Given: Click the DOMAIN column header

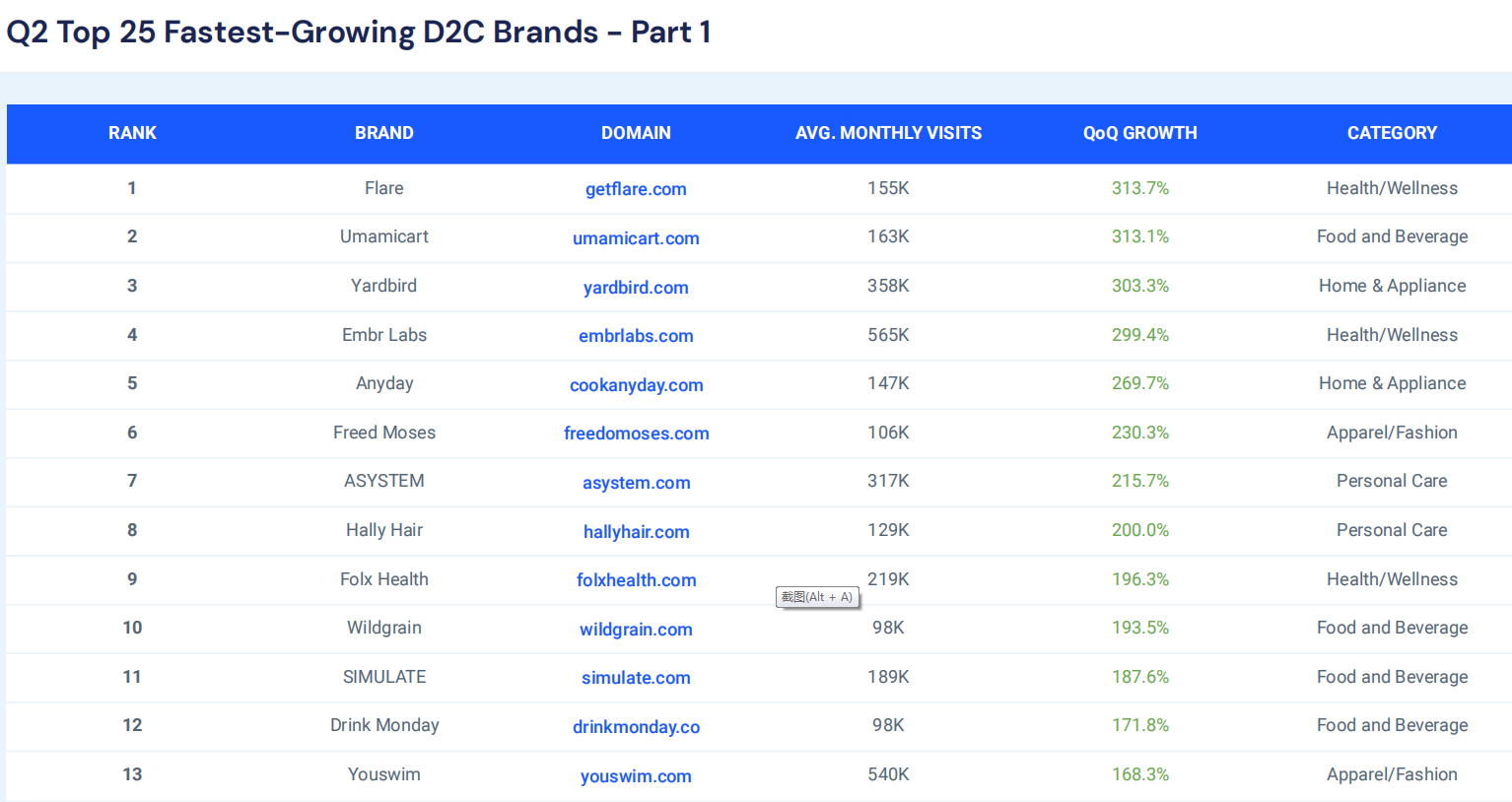Looking at the screenshot, I should point(636,133).
